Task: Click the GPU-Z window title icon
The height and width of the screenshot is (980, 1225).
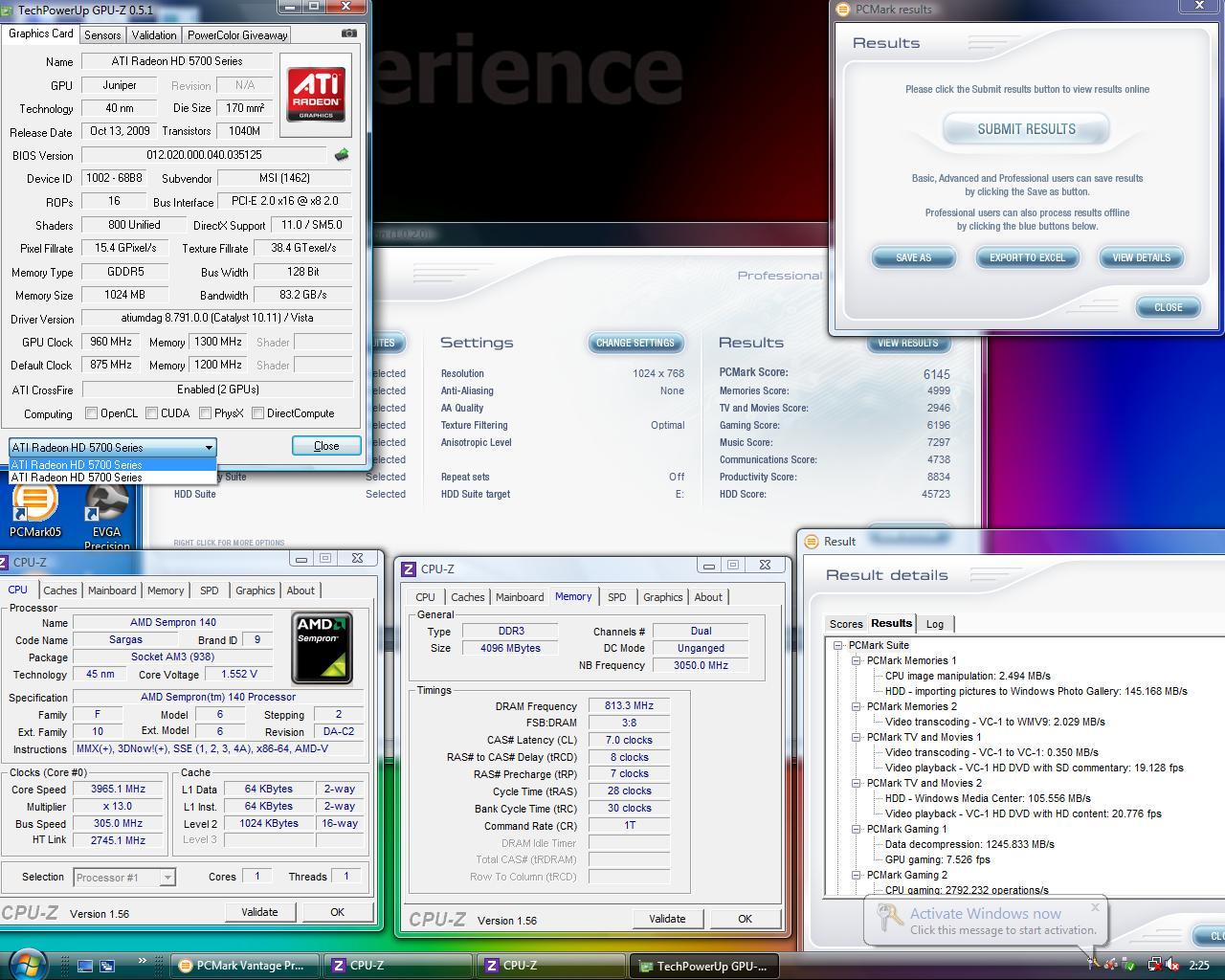Action: 9,9
